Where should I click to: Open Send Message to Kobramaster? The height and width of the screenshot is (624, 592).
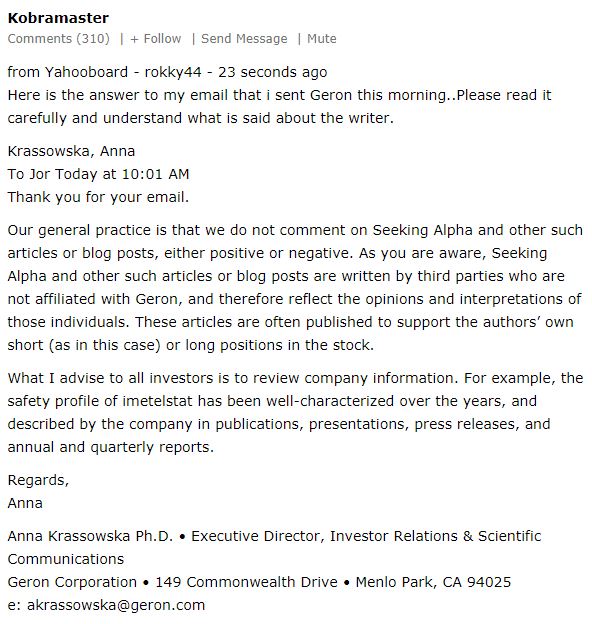pyautogui.click(x=244, y=39)
